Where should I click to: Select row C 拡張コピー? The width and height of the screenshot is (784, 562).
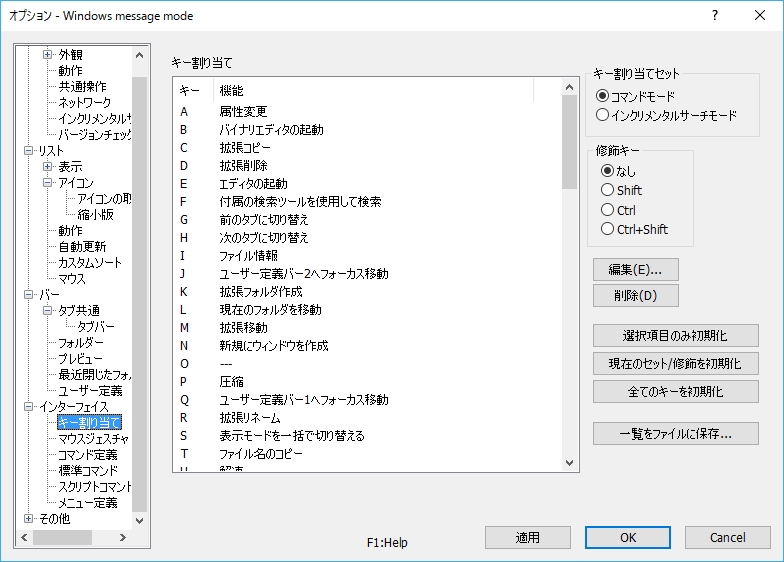pos(368,148)
